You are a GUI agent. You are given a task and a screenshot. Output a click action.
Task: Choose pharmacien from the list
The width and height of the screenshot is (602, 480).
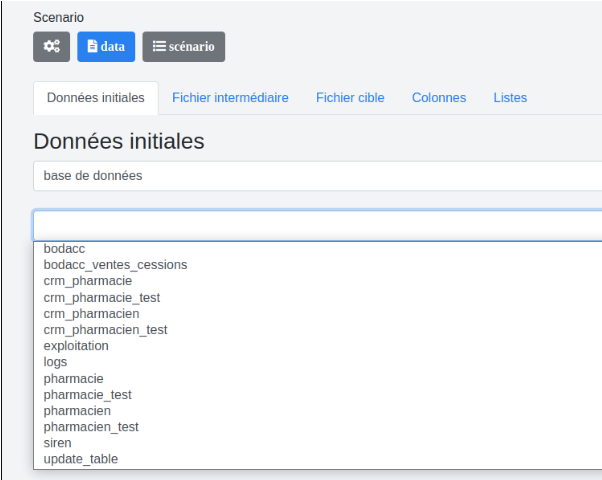[x=77, y=411]
